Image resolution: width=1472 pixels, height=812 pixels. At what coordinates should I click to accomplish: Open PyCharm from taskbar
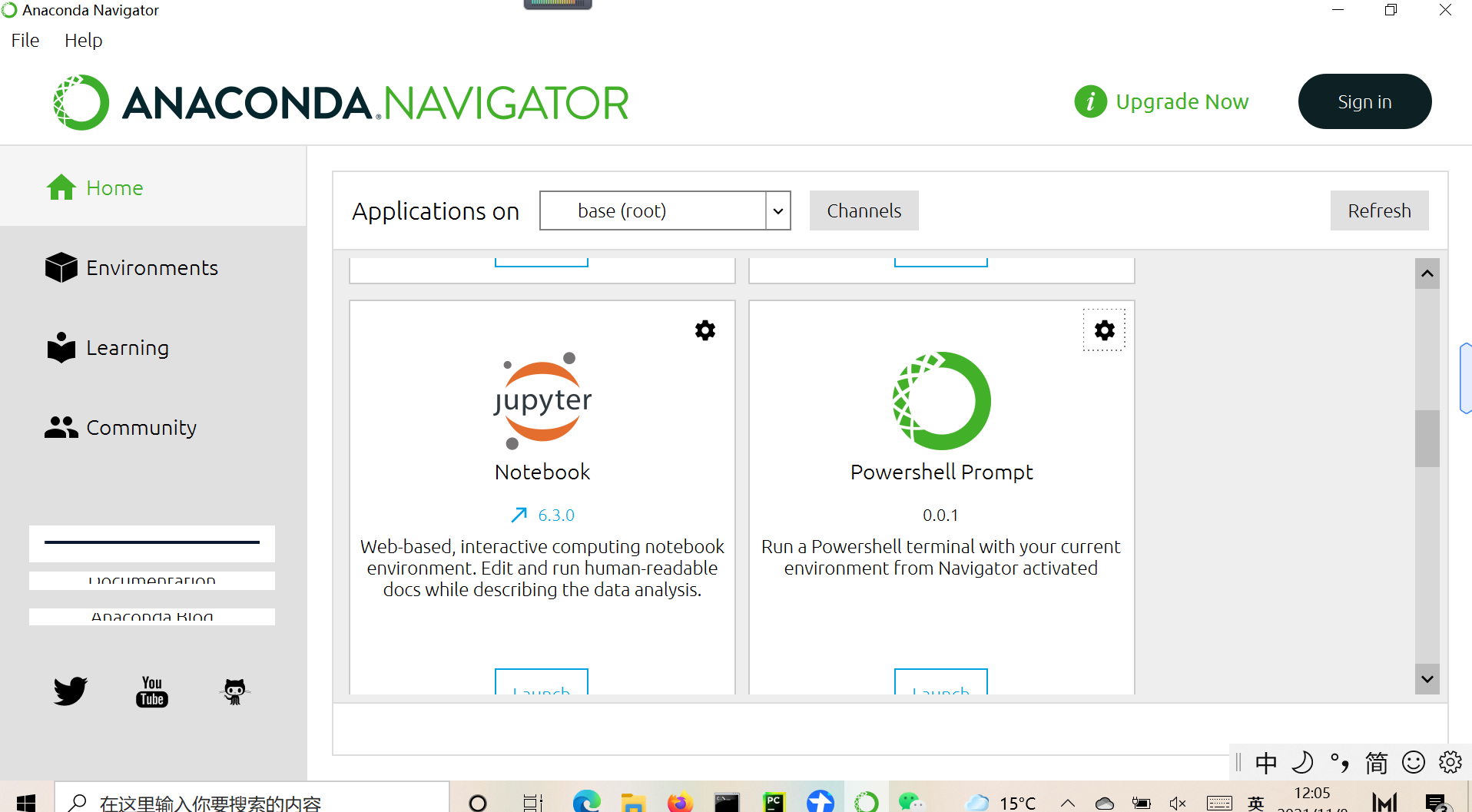pos(774,803)
